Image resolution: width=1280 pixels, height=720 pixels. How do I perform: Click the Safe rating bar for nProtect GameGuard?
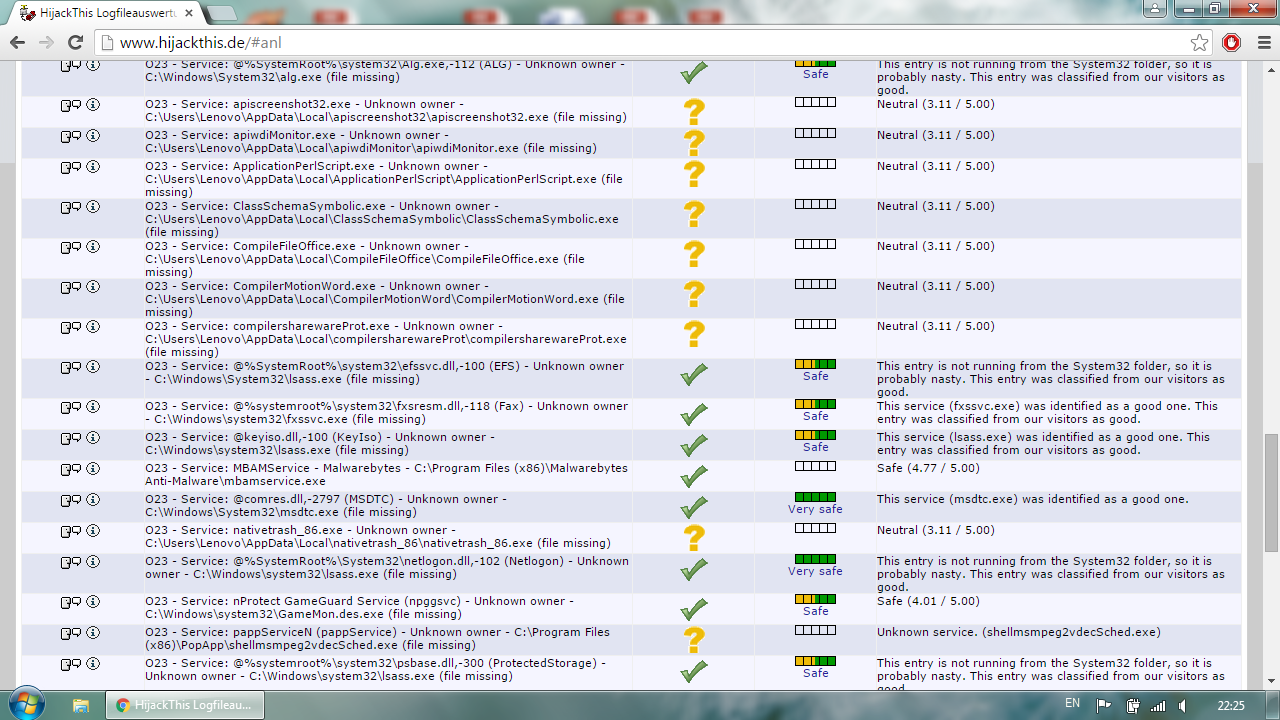click(x=815, y=599)
